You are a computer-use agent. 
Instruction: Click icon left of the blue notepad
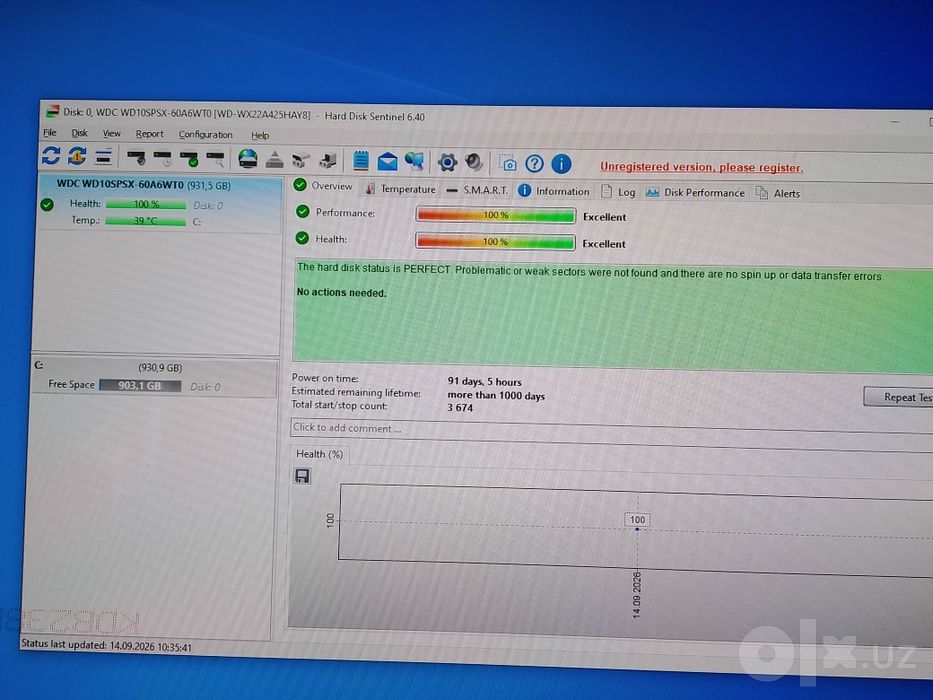click(327, 161)
